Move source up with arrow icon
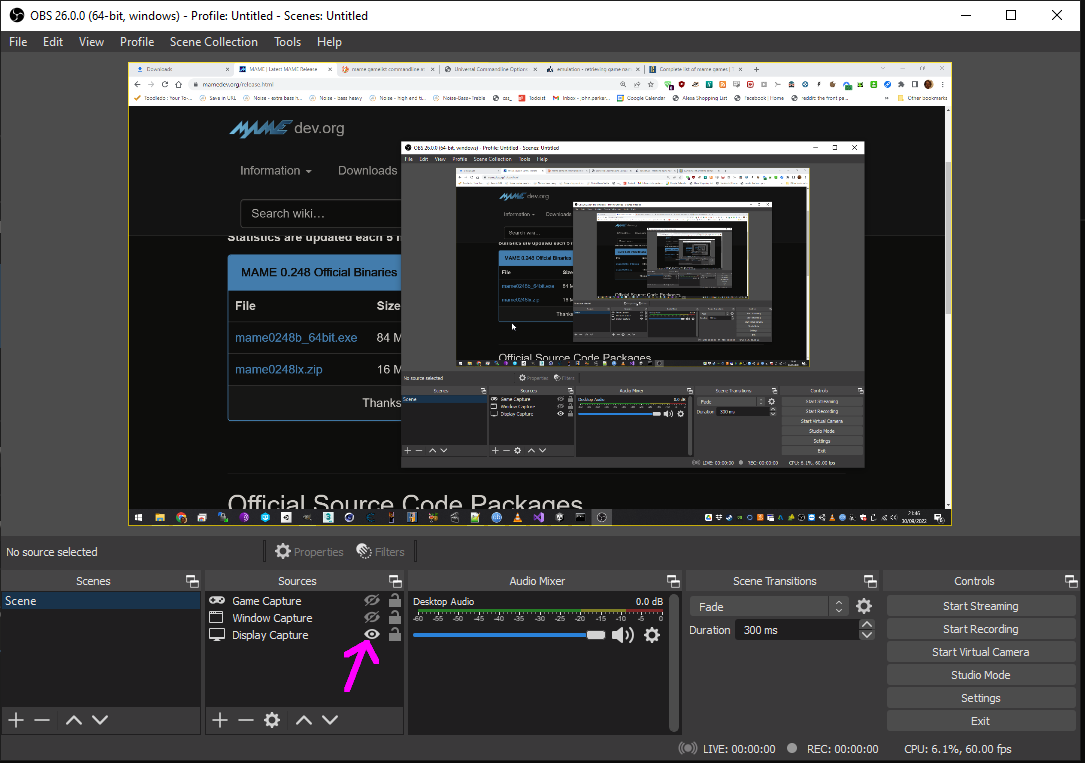This screenshot has width=1085, height=763. (304, 720)
